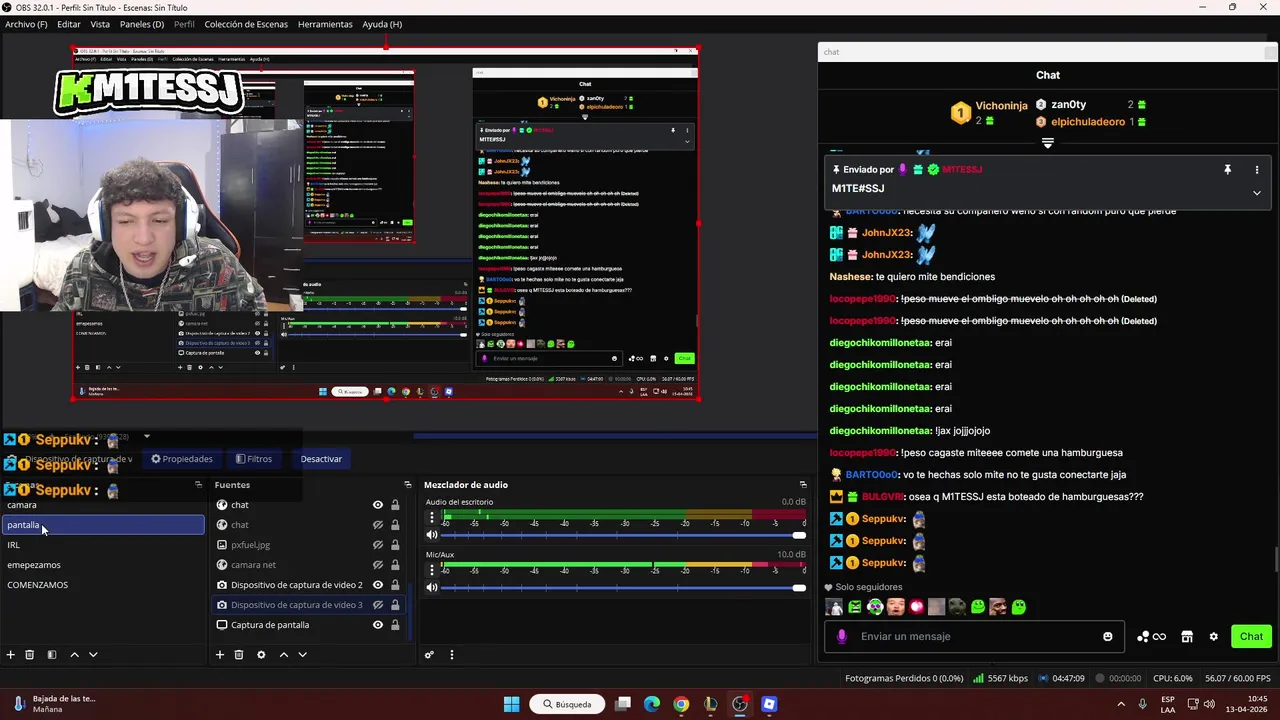The height and width of the screenshot is (720, 1280).
Task: Open Mic/Aux three-dot options
Action: (432, 571)
